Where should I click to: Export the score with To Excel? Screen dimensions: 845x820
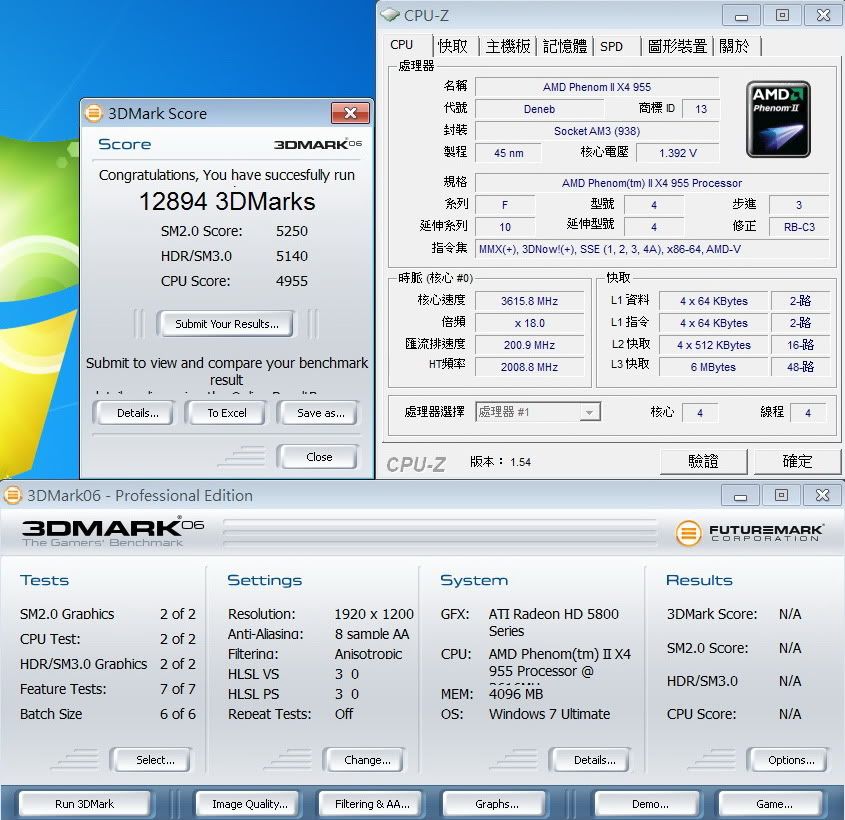(227, 413)
